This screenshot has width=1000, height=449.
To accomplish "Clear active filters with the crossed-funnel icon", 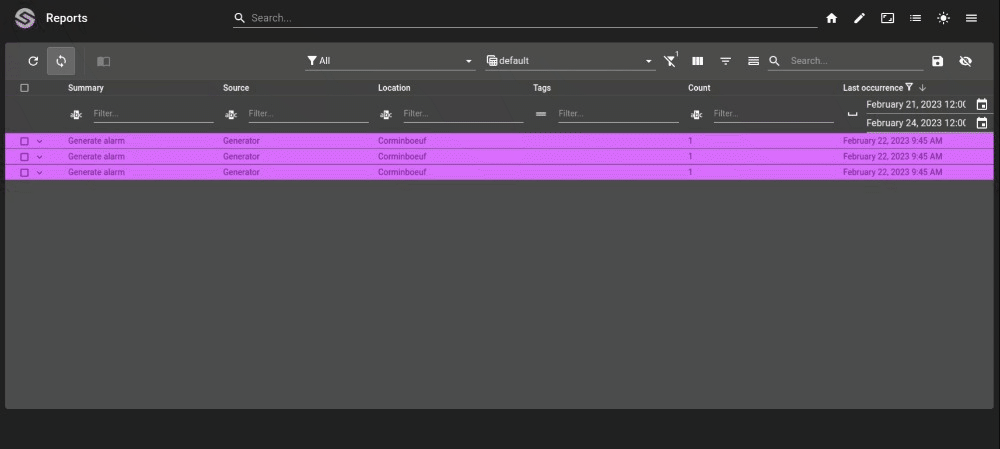I will tap(670, 61).
